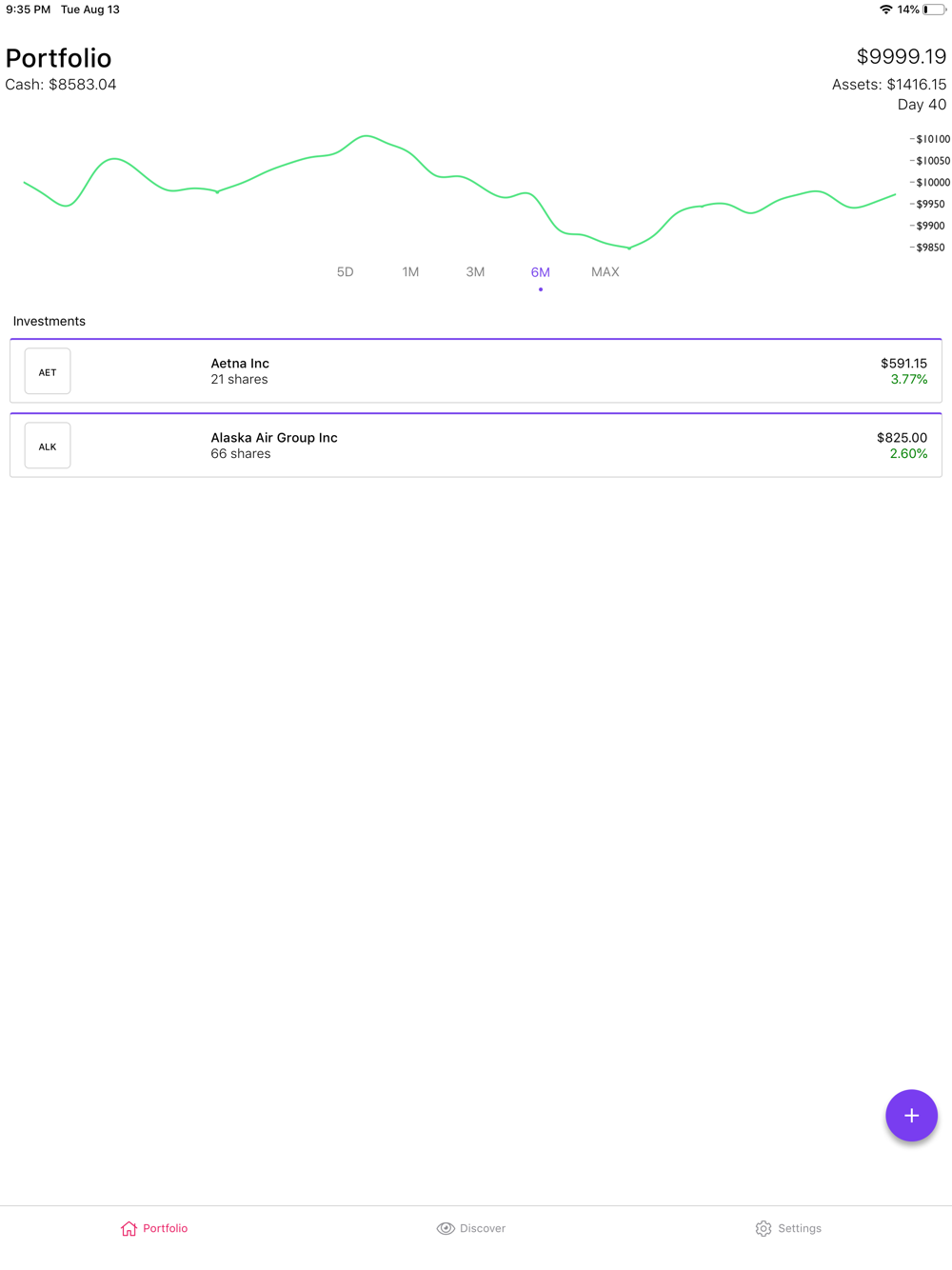Image resolution: width=952 pixels, height=1270 pixels.
Task: Select the 5D chart range
Action: (345, 272)
